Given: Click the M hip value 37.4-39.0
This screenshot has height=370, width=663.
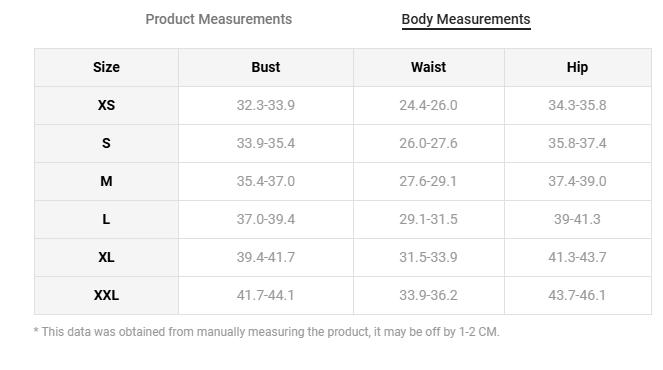Looking at the screenshot, I should click(x=577, y=181).
